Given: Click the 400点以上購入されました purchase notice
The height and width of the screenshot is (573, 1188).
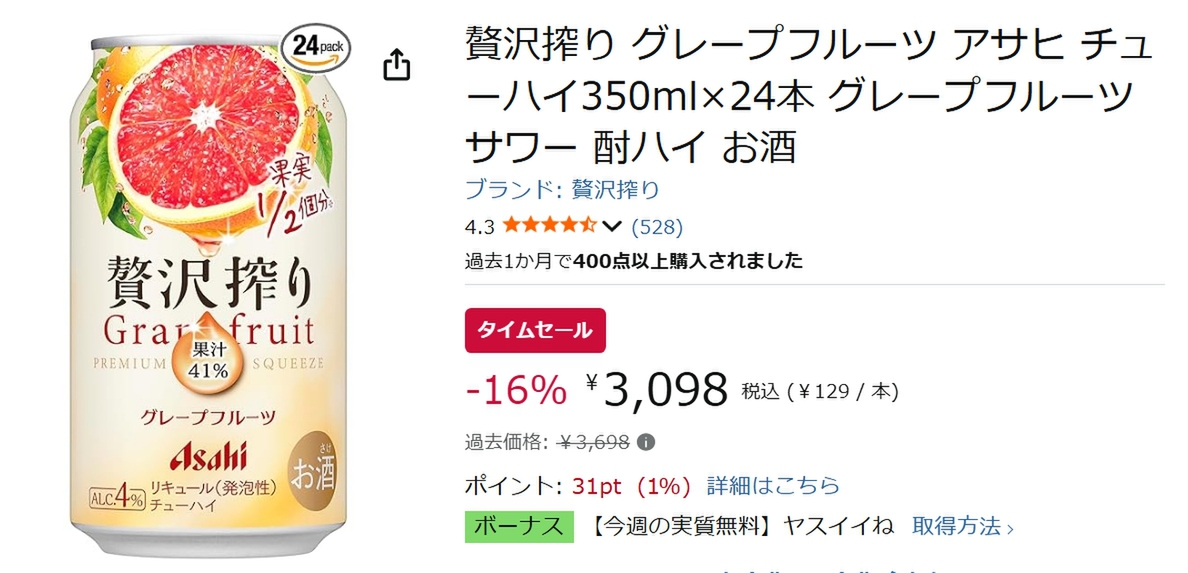Looking at the screenshot, I should (x=688, y=261).
